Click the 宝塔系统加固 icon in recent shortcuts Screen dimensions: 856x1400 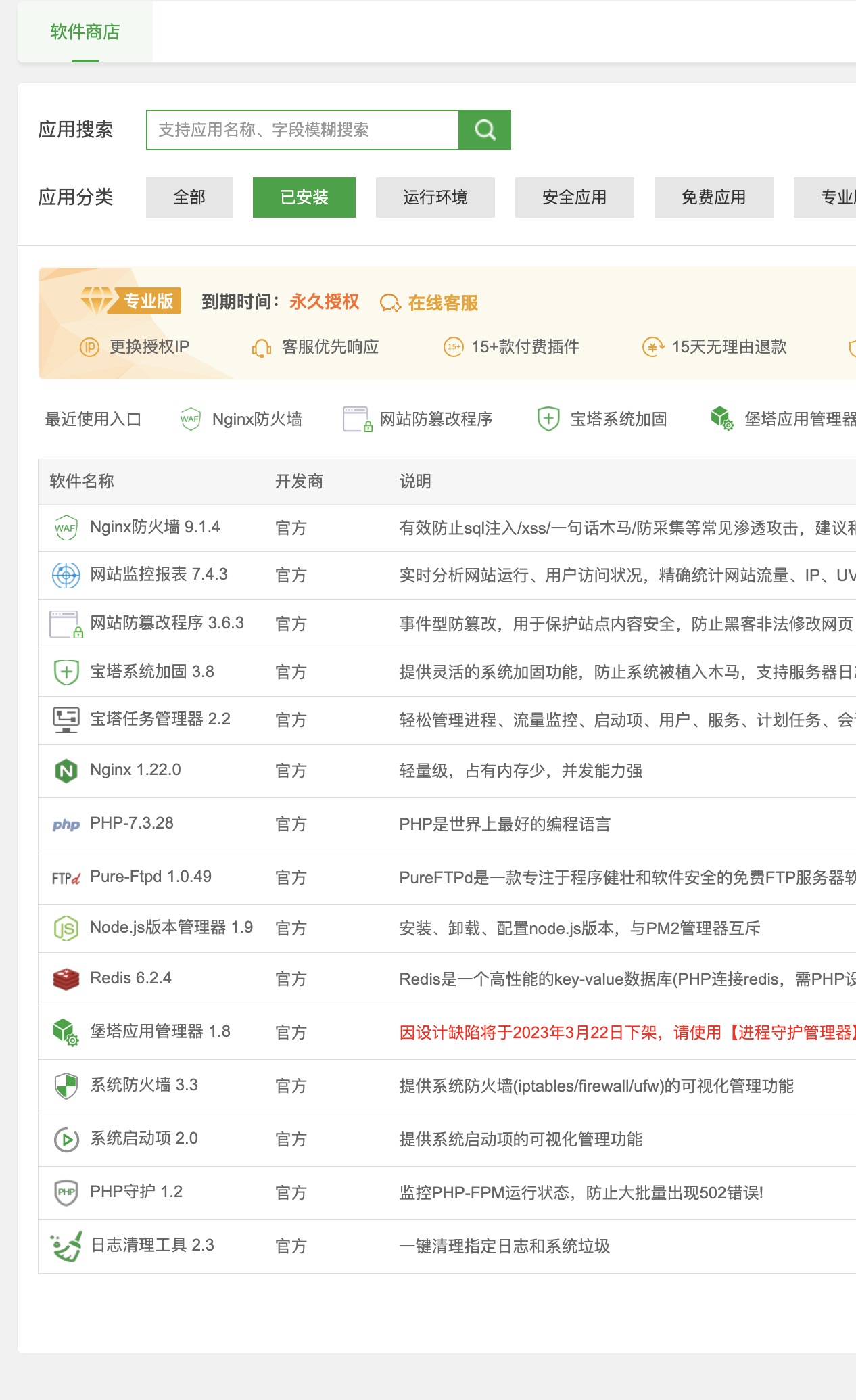(x=548, y=419)
